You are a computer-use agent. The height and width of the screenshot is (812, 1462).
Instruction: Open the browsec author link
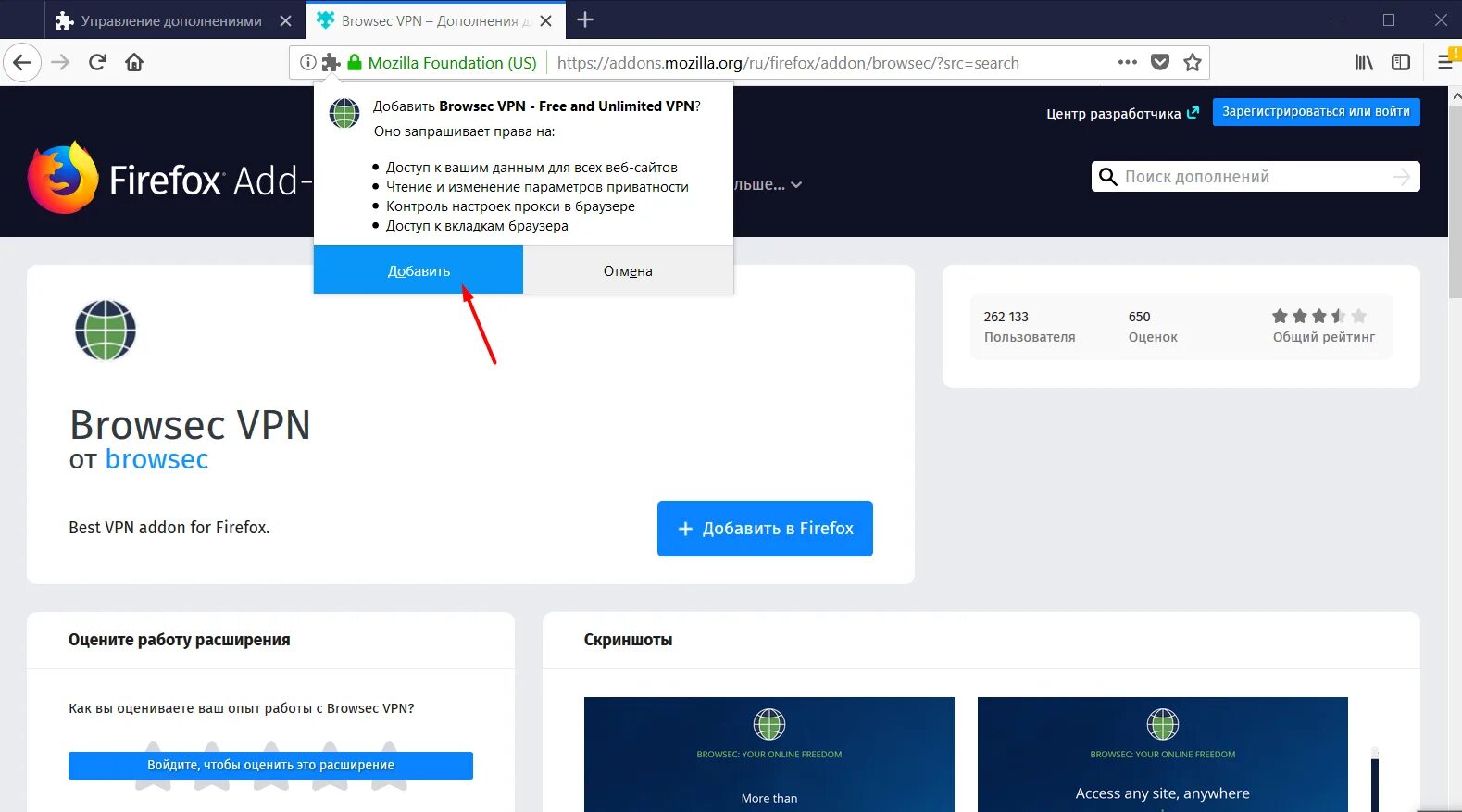(156, 459)
